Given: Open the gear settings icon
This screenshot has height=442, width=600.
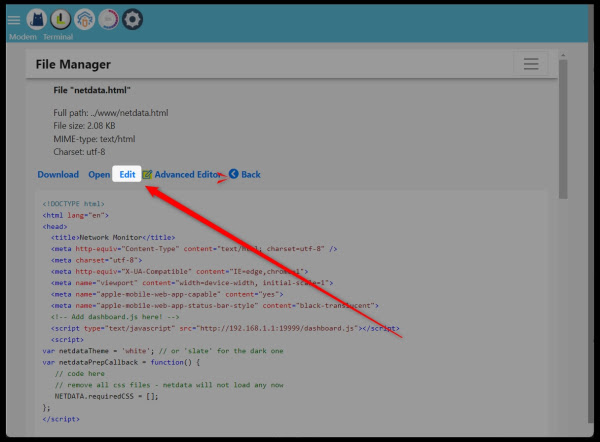Looking at the screenshot, I should click(x=132, y=19).
